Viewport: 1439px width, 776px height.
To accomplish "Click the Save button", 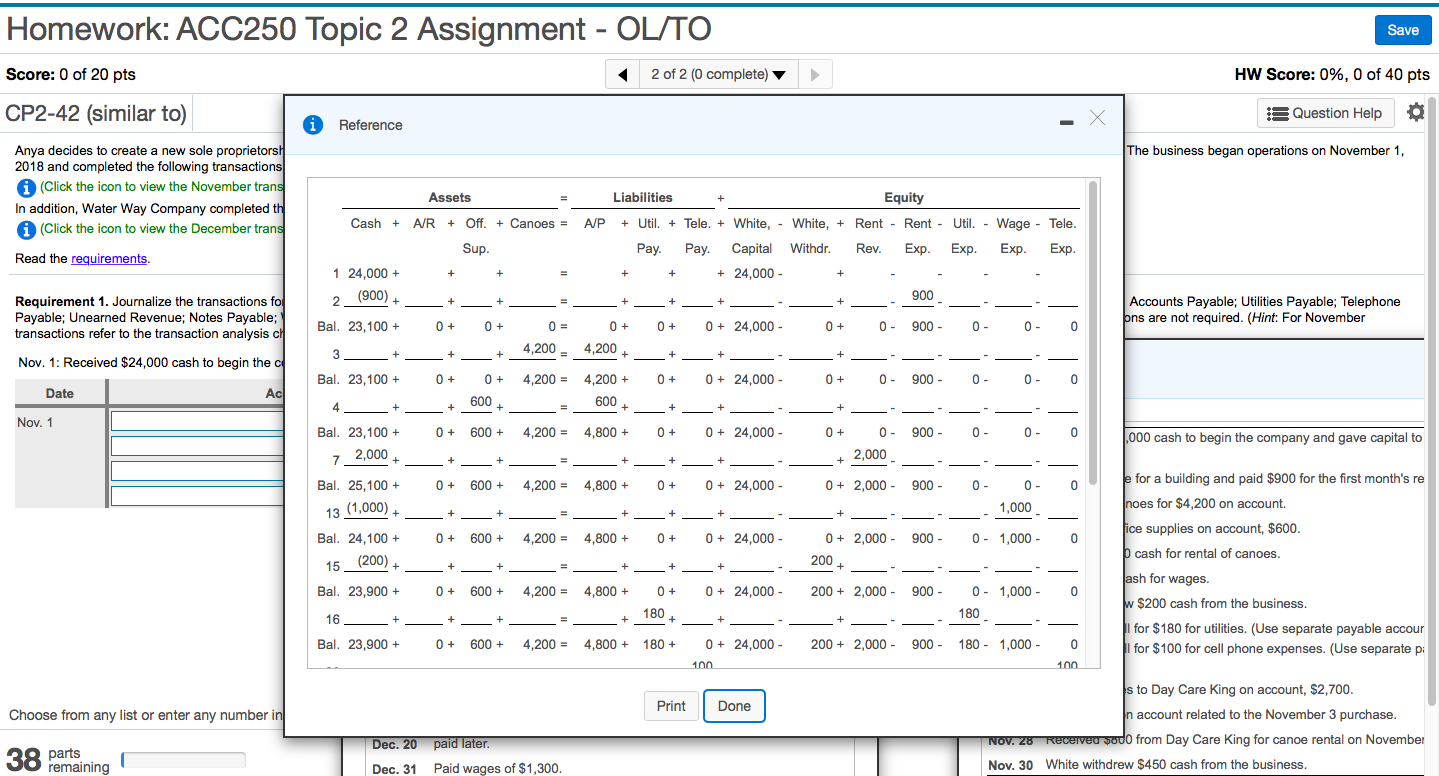I will (1402, 30).
